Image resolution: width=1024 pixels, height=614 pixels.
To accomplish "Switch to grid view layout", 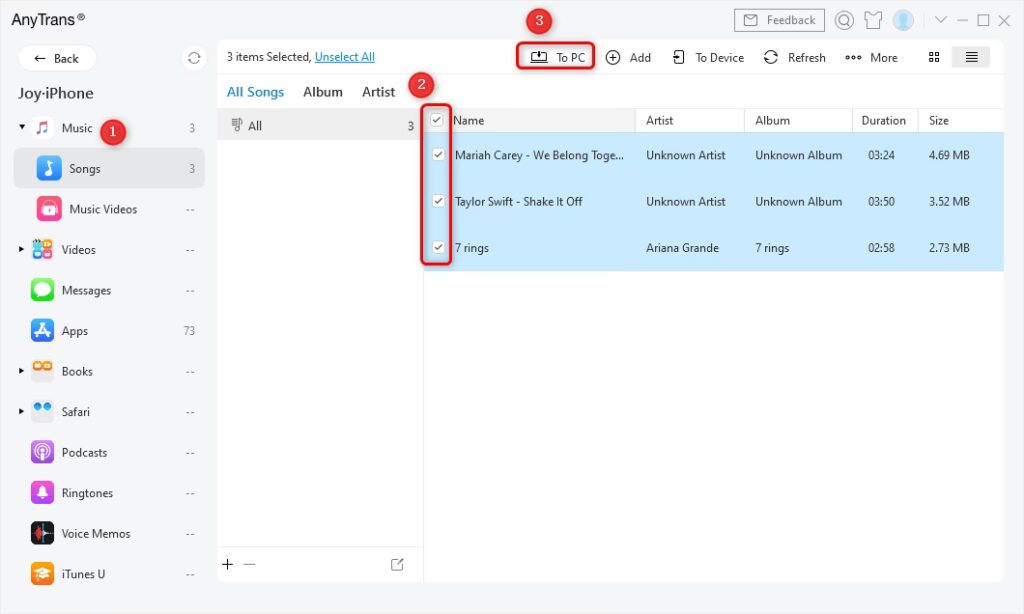I will (x=934, y=57).
